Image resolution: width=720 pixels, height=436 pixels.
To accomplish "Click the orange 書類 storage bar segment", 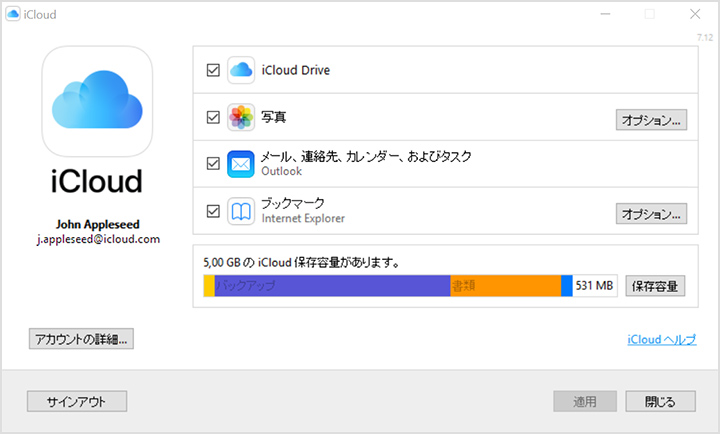I will point(505,286).
